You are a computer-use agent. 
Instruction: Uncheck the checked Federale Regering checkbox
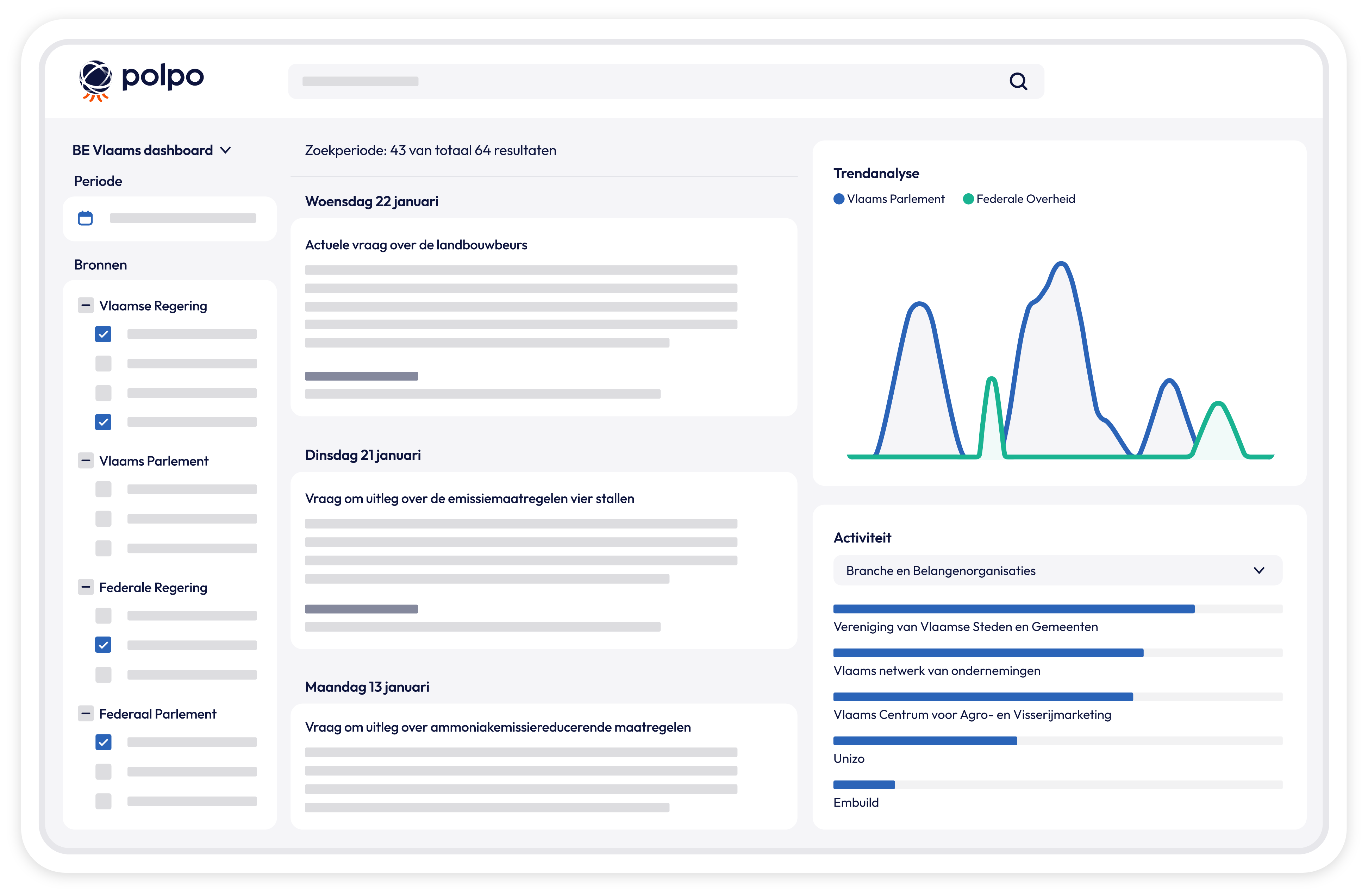coord(104,645)
